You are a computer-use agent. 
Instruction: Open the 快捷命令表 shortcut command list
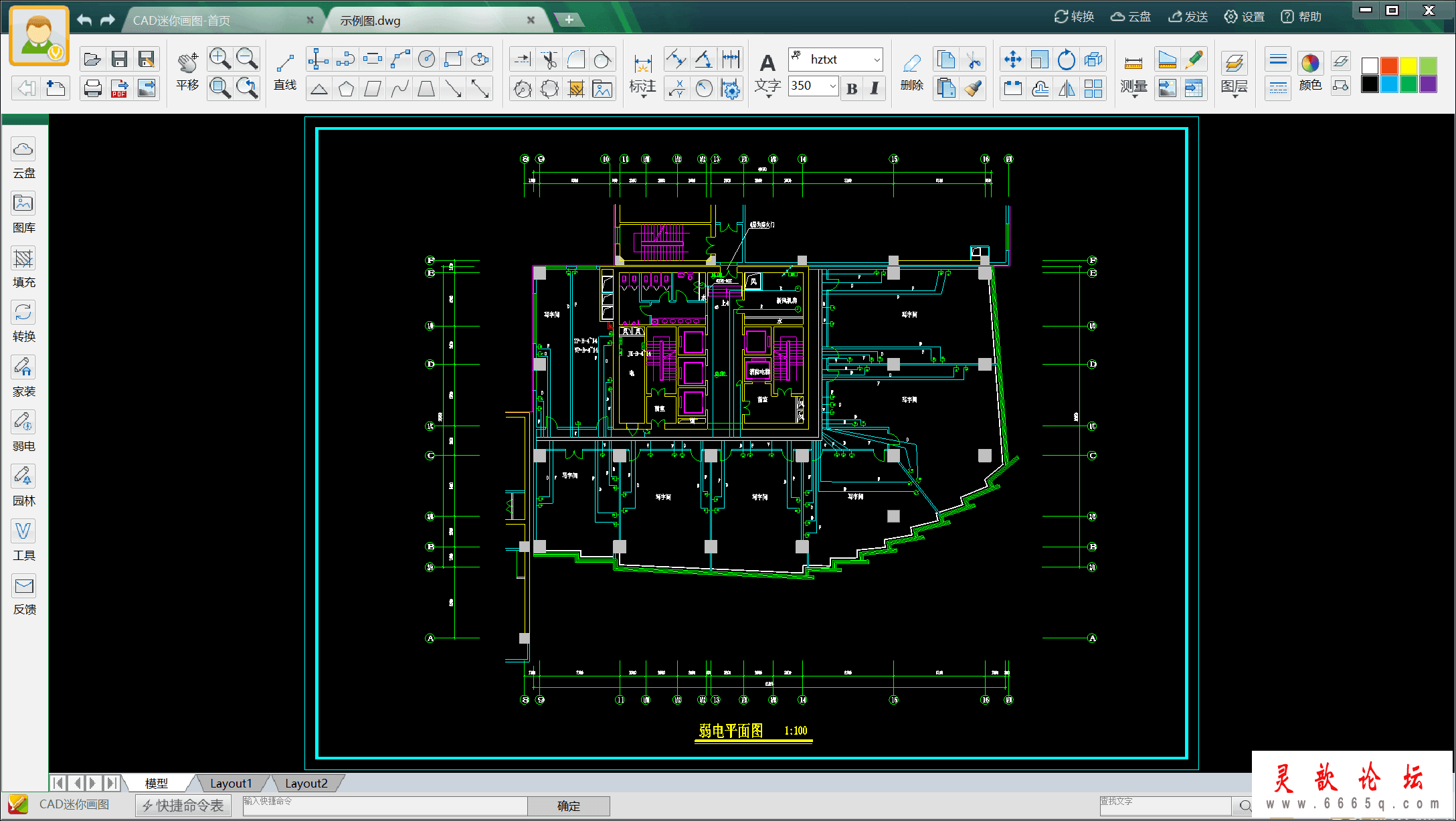point(183,806)
